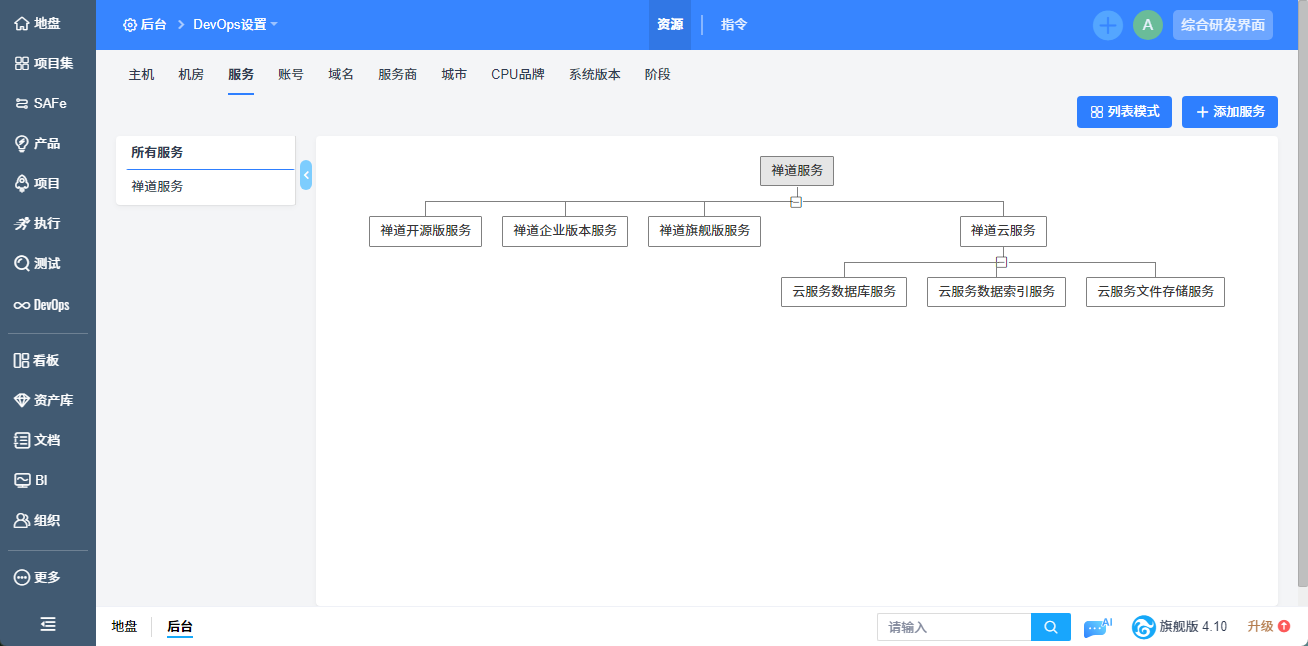Image resolution: width=1308 pixels, height=646 pixels.
Task: Switch to 列表模式 view
Action: 1124,112
